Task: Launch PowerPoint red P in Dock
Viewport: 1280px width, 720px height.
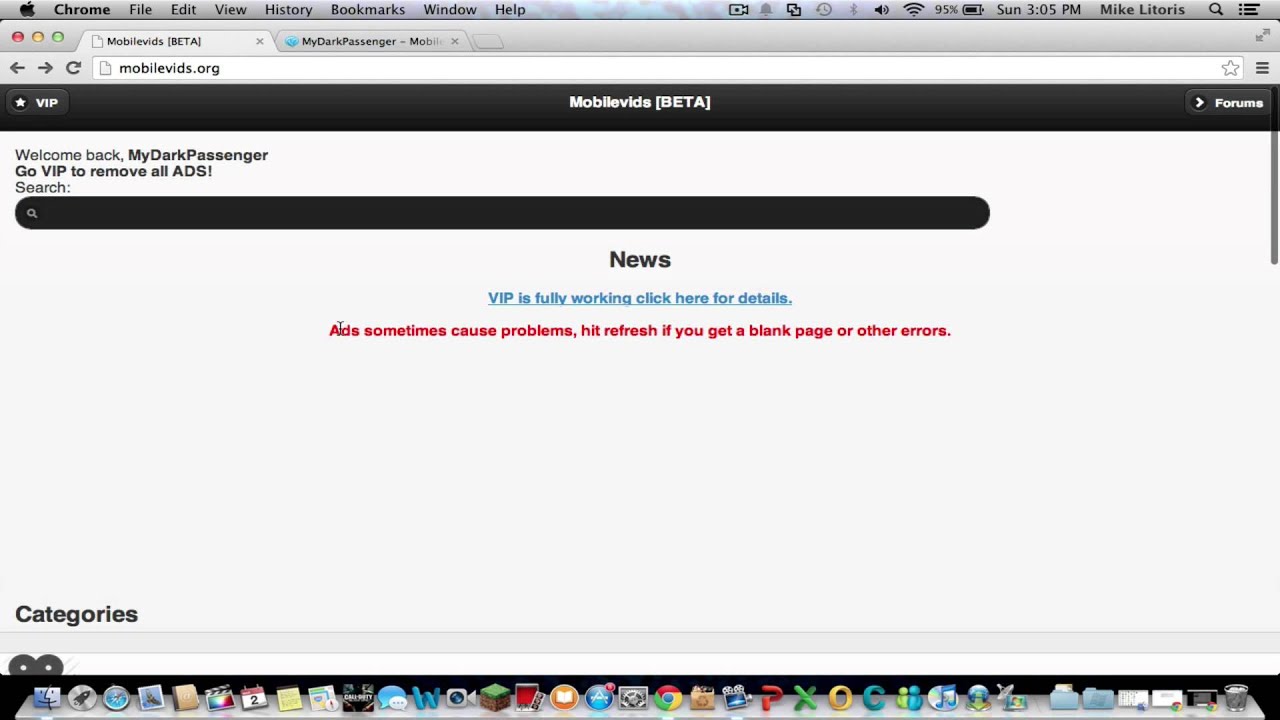Action: [771, 697]
